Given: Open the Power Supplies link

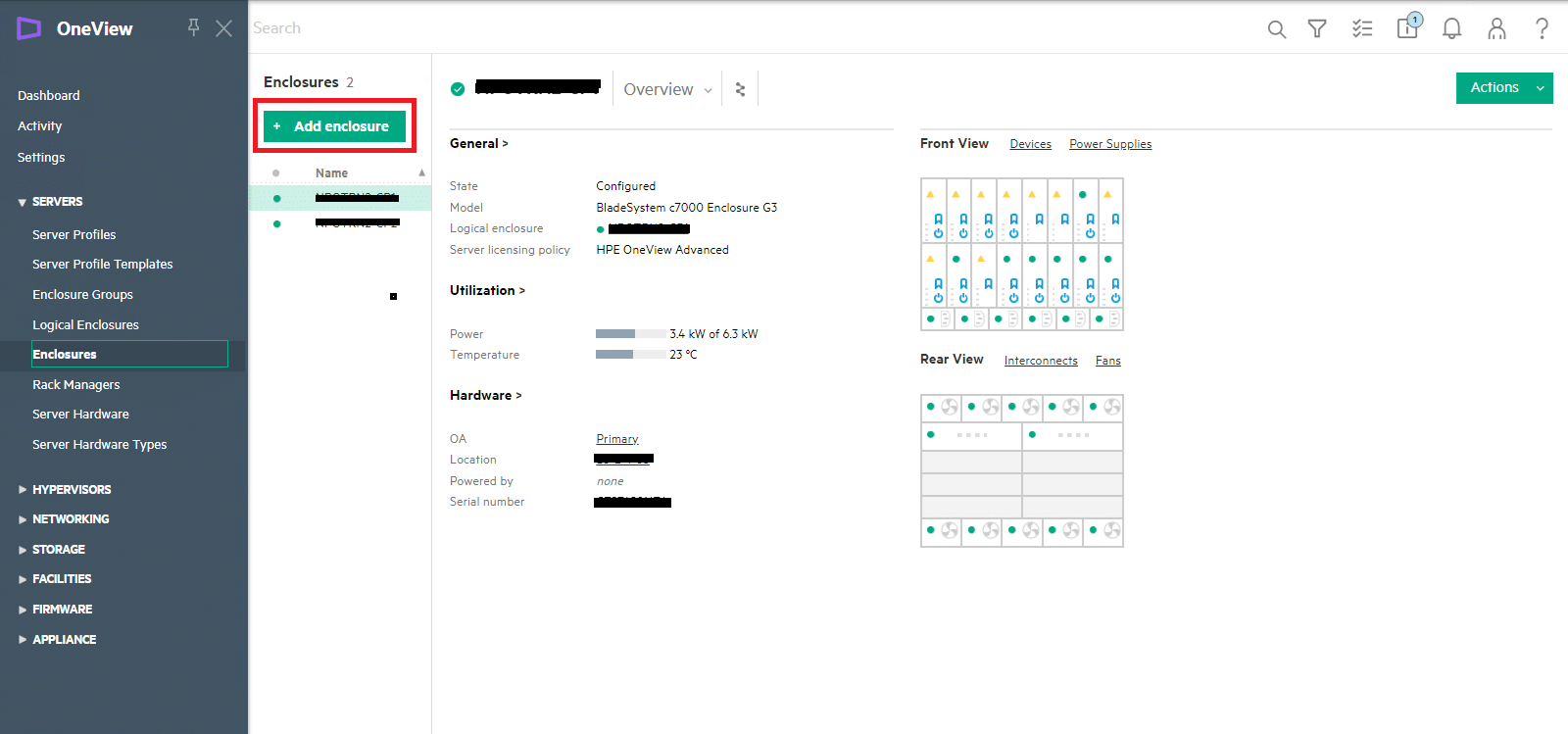Looking at the screenshot, I should pos(1110,144).
